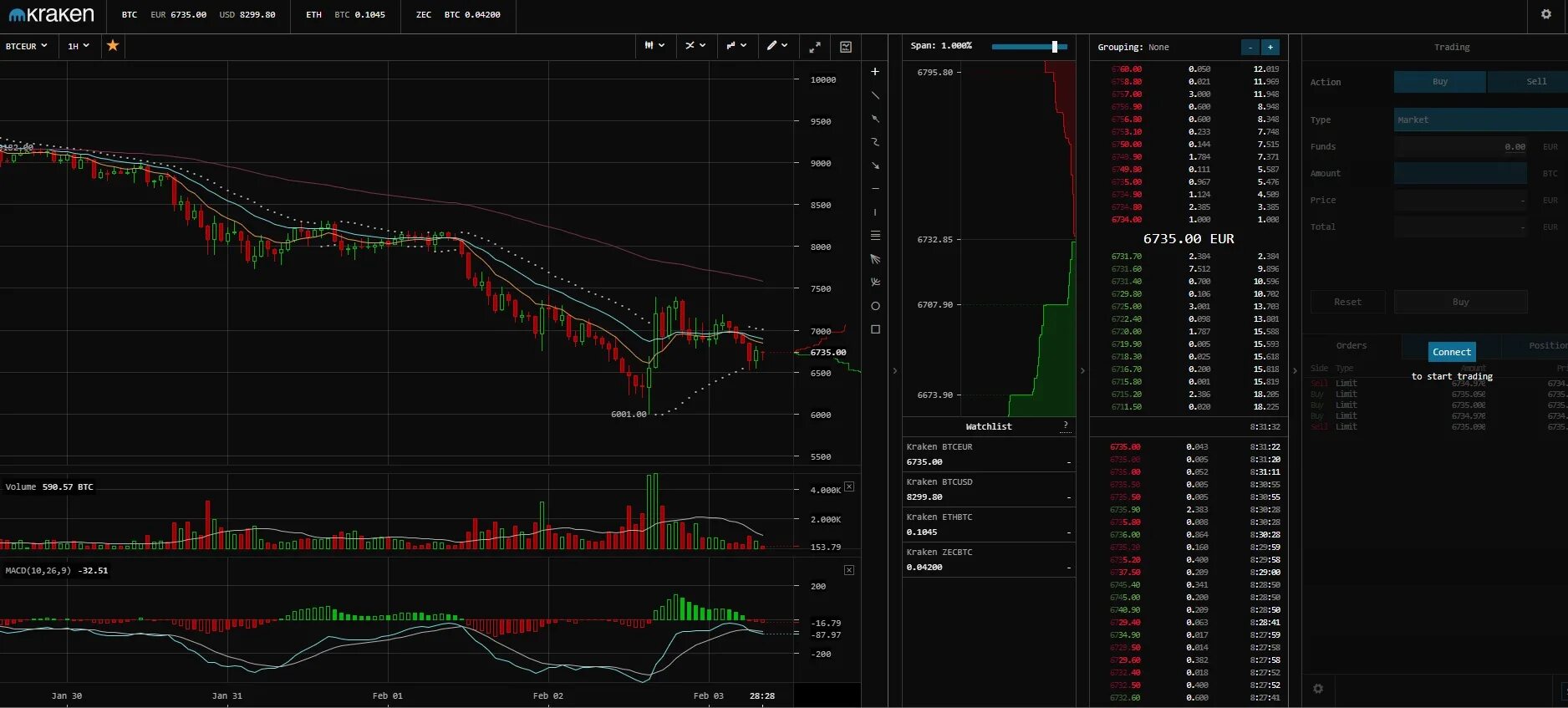Select the ray line drawing tool
This screenshot has width=1568, height=708.
click(875, 119)
